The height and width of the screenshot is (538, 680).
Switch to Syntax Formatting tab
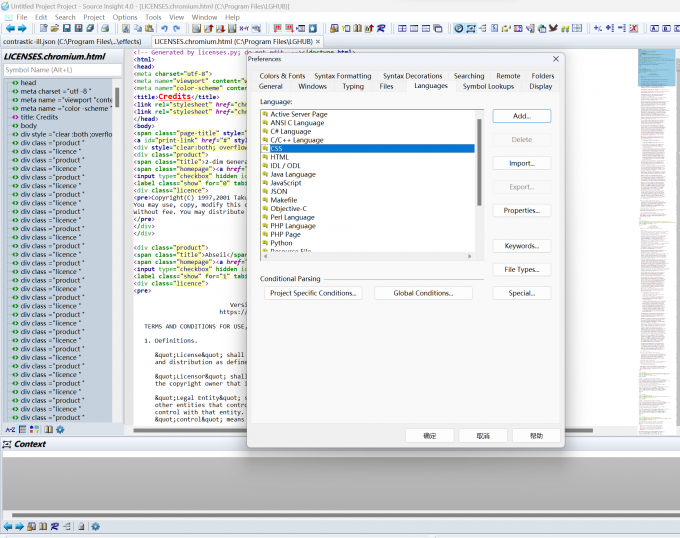click(x=342, y=76)
